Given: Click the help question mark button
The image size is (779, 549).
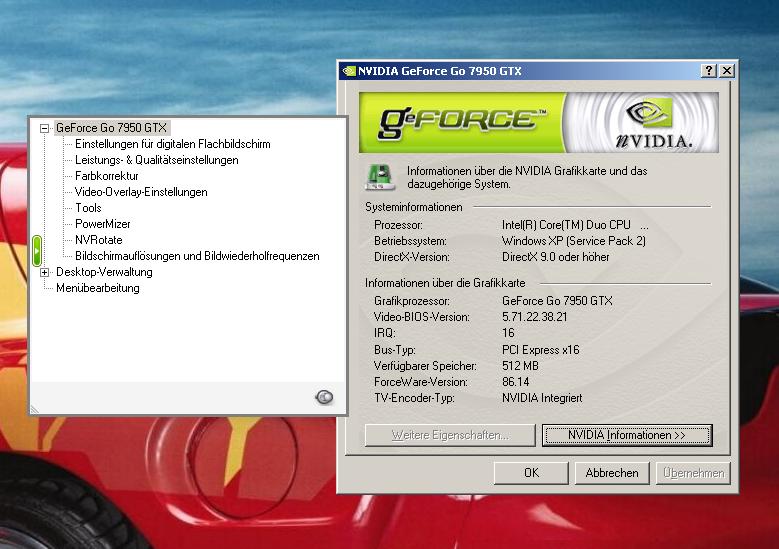Looking at the screenshot, I should (709, 71).
